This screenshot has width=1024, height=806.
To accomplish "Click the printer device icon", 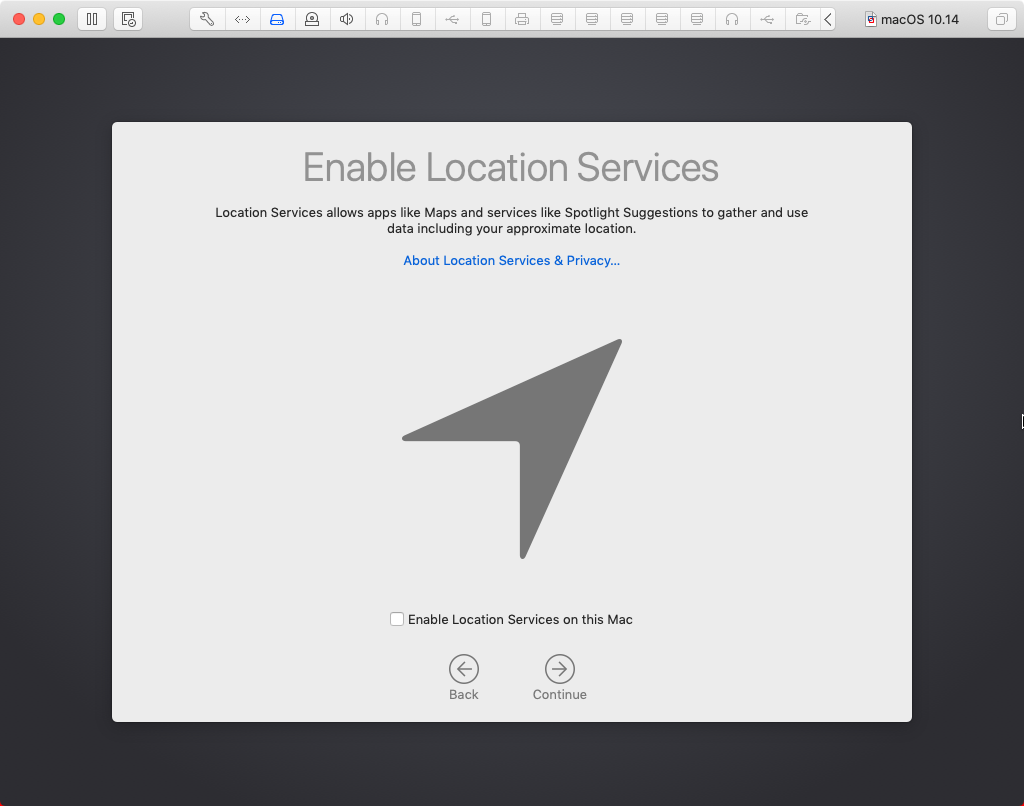I will click(522, 18).
